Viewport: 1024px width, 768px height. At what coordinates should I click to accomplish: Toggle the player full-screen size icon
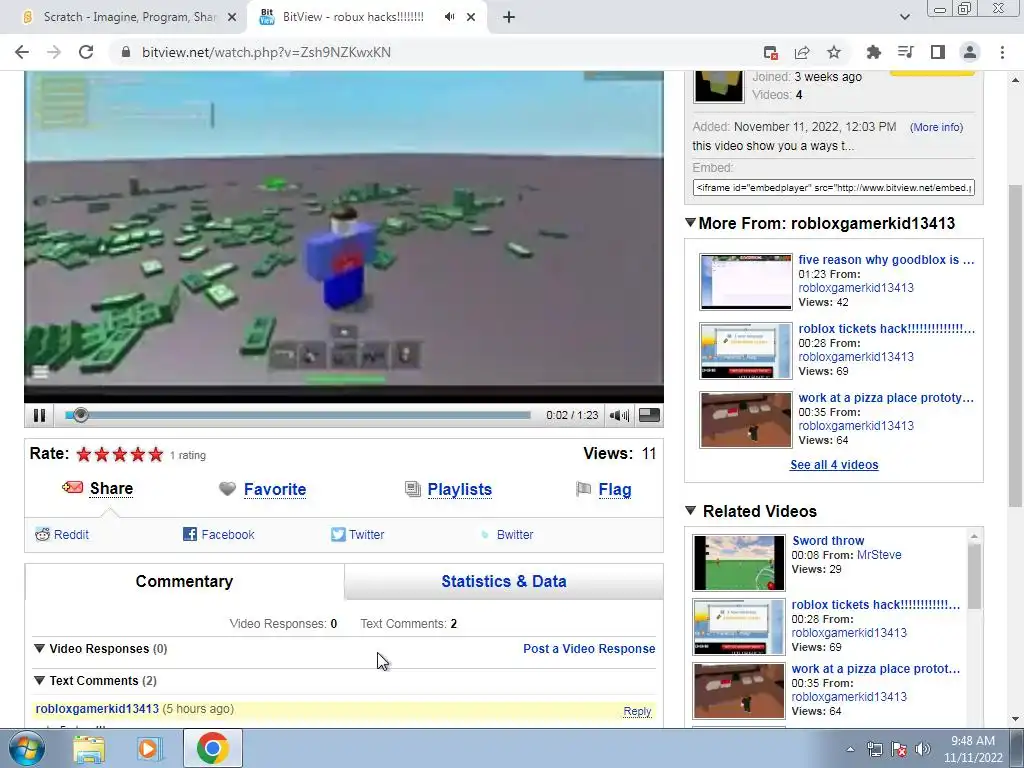[x=648, y=415]
